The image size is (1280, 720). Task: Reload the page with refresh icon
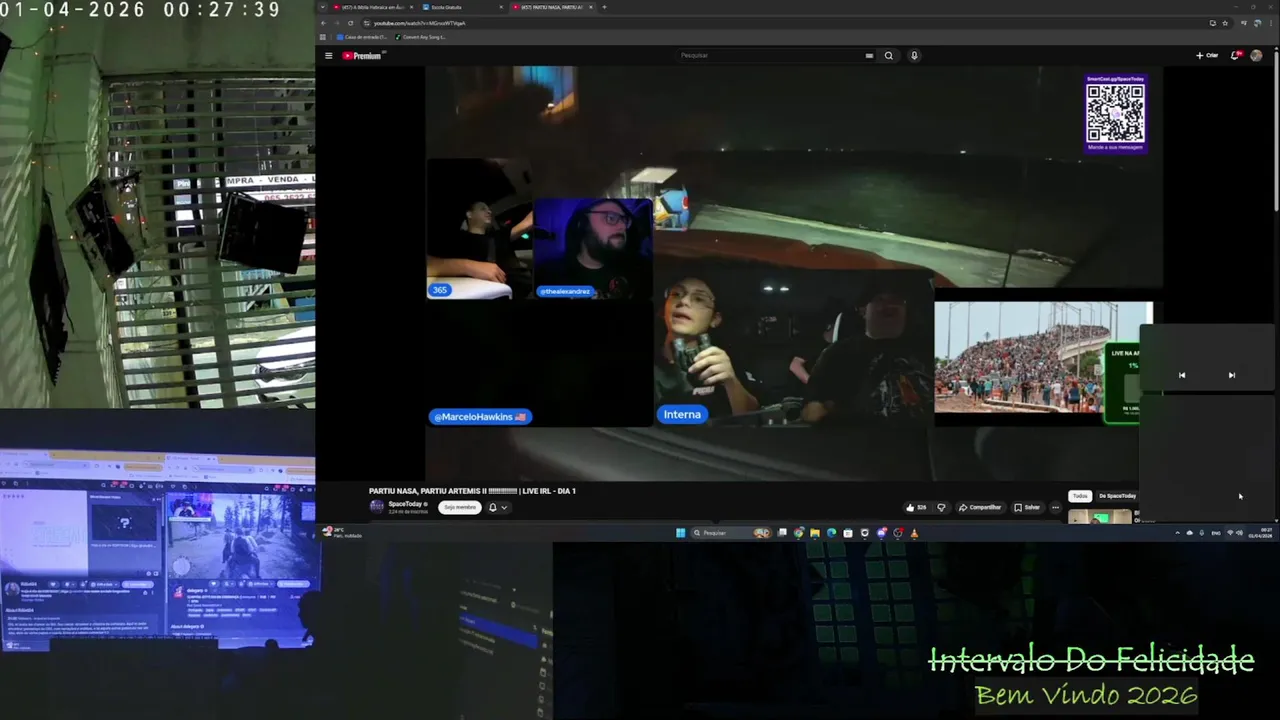coord(350,23)
